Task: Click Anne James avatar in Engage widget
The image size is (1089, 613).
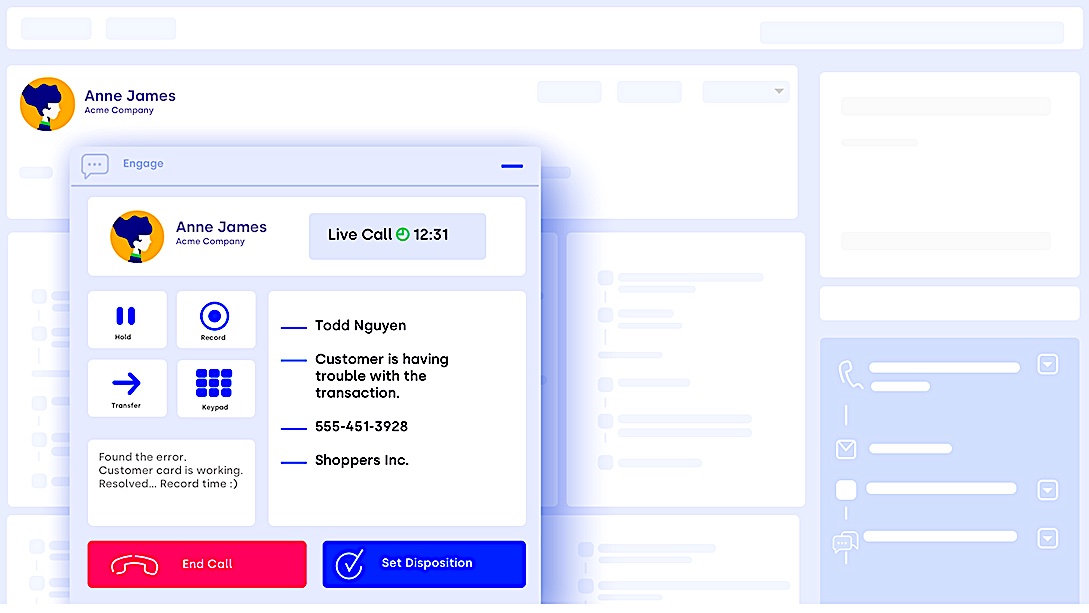Action: click(x=137, y=236)
